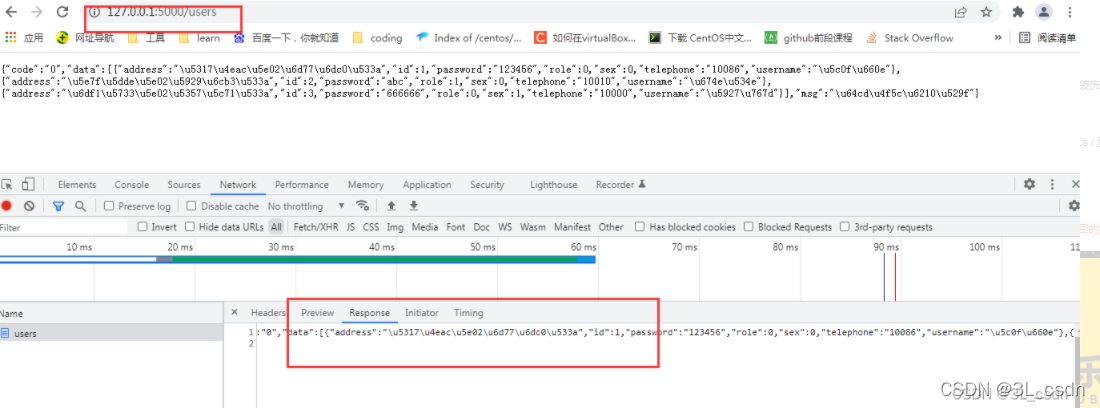Switch to the Console tab

point(132,184)
